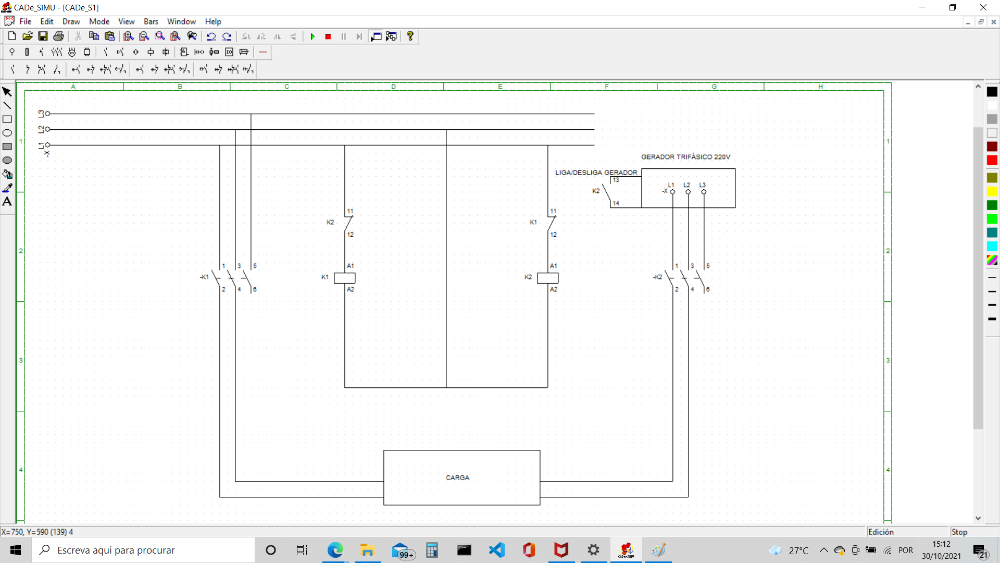Pick the unfilled ellipse tool
Screen dimensions: 1000x563
coord(7,132)
